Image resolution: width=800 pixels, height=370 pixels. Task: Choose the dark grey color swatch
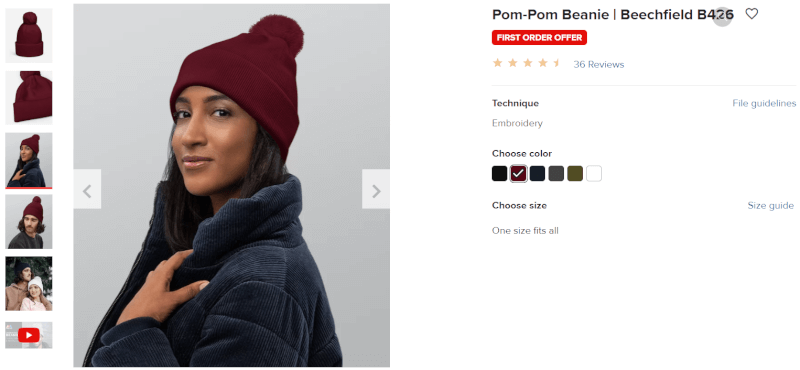coord(556,174)
